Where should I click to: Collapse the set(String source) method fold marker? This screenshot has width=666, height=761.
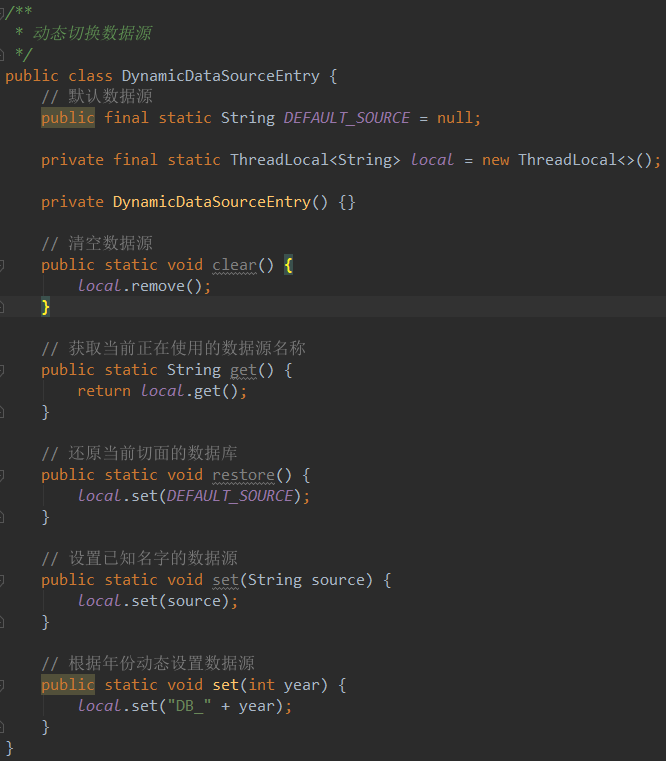[x=1, y=580]
